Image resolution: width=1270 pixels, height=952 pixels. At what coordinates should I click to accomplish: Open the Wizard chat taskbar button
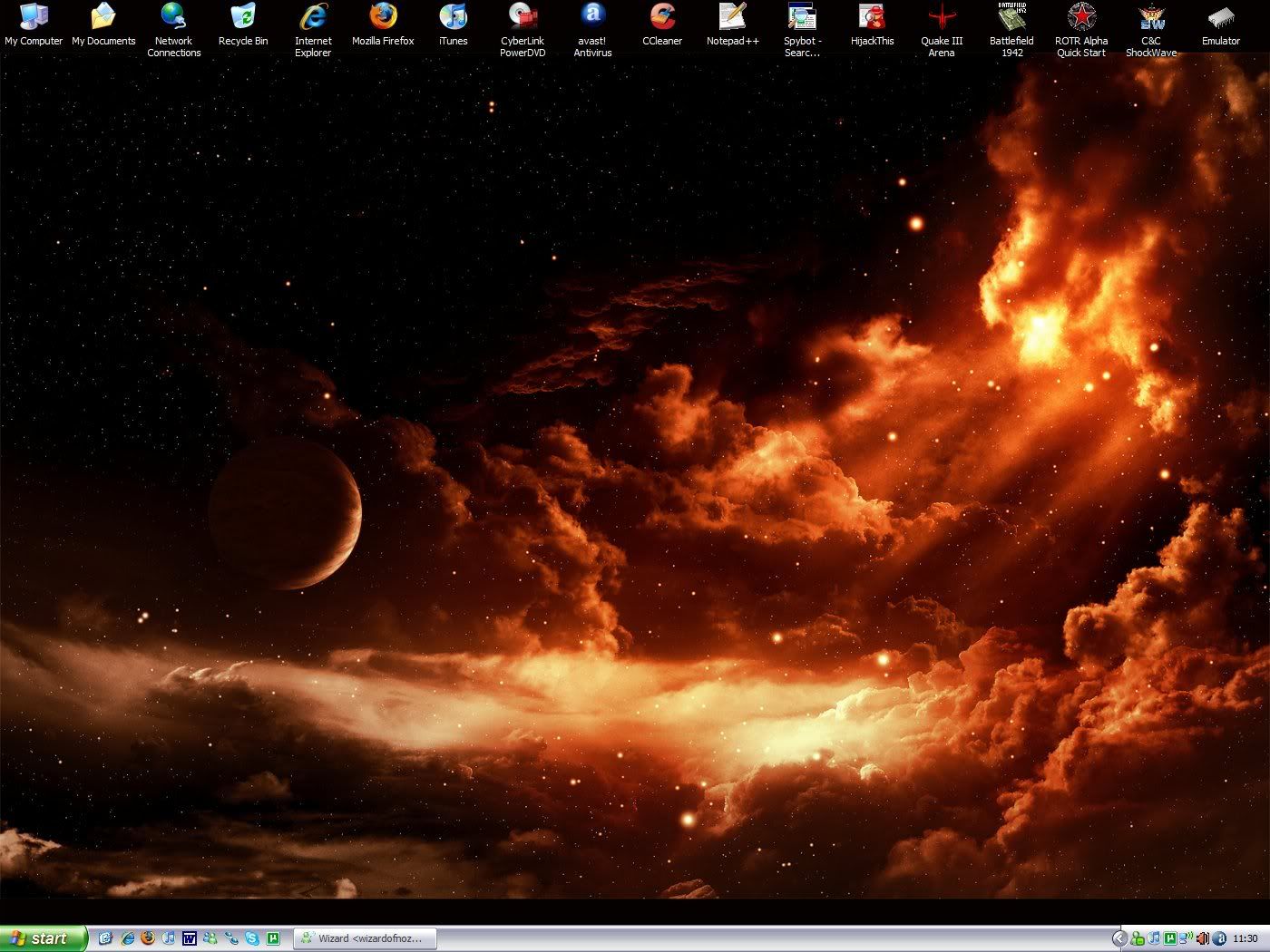pyautogui.click(x=365, y=938)
